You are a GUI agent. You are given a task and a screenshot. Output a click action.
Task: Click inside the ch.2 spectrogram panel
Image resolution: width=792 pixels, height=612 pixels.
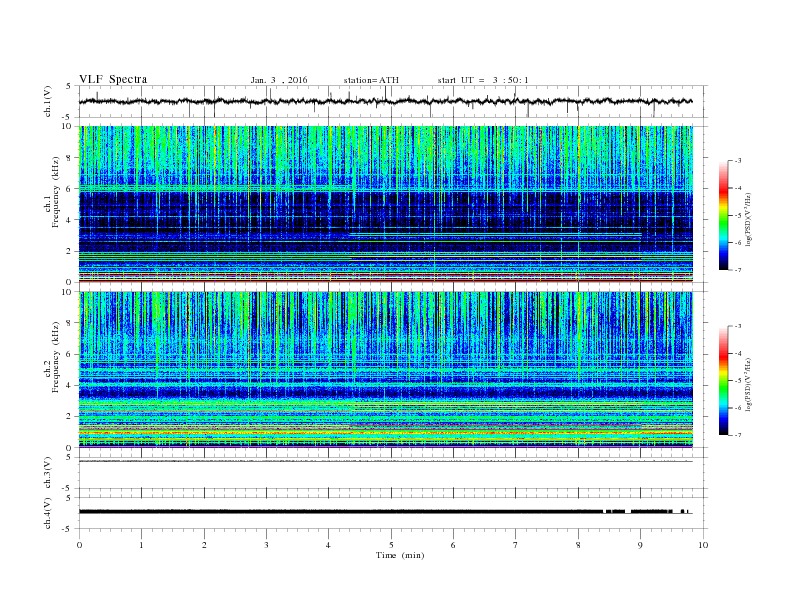click(x=385, y=369)
